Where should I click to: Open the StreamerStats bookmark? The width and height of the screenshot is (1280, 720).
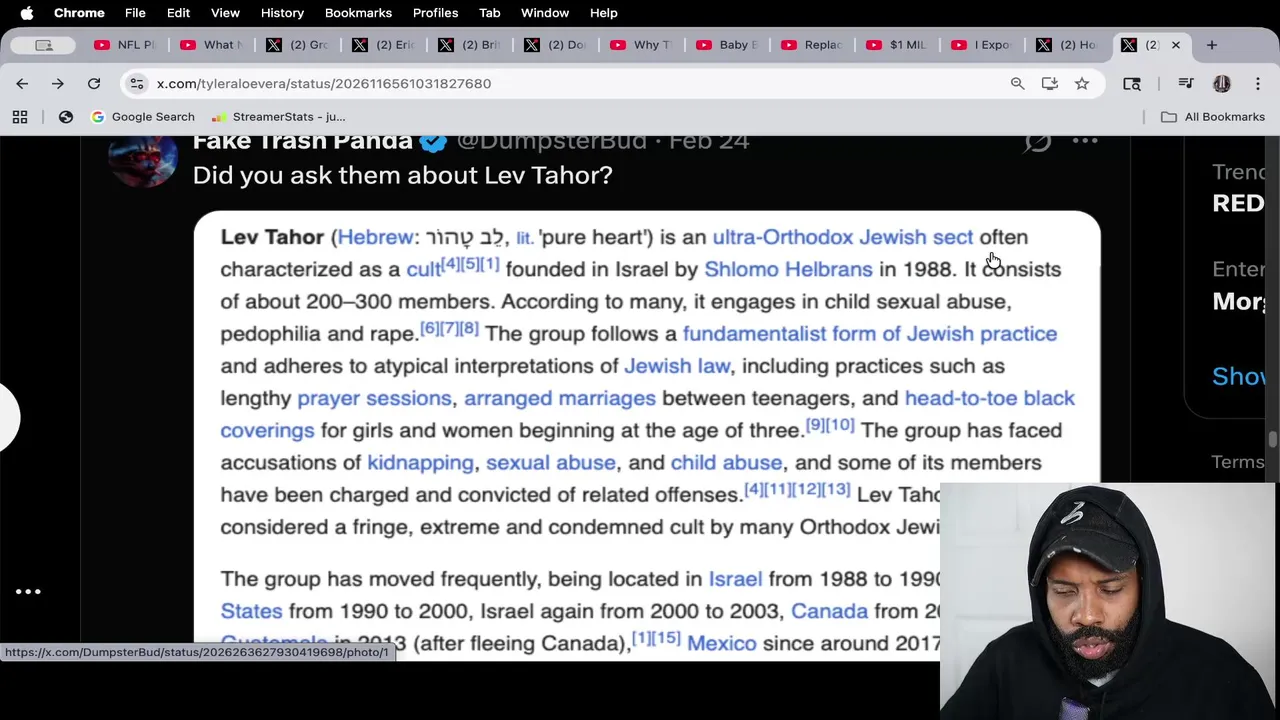[x=278, y=117]
